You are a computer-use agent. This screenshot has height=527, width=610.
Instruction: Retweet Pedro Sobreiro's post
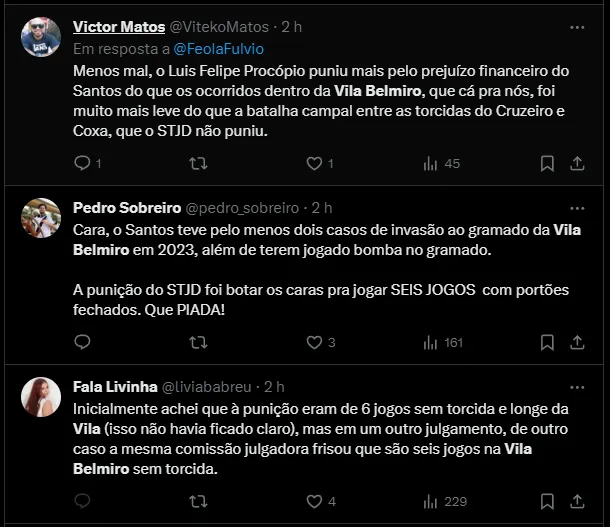[199, 343]
